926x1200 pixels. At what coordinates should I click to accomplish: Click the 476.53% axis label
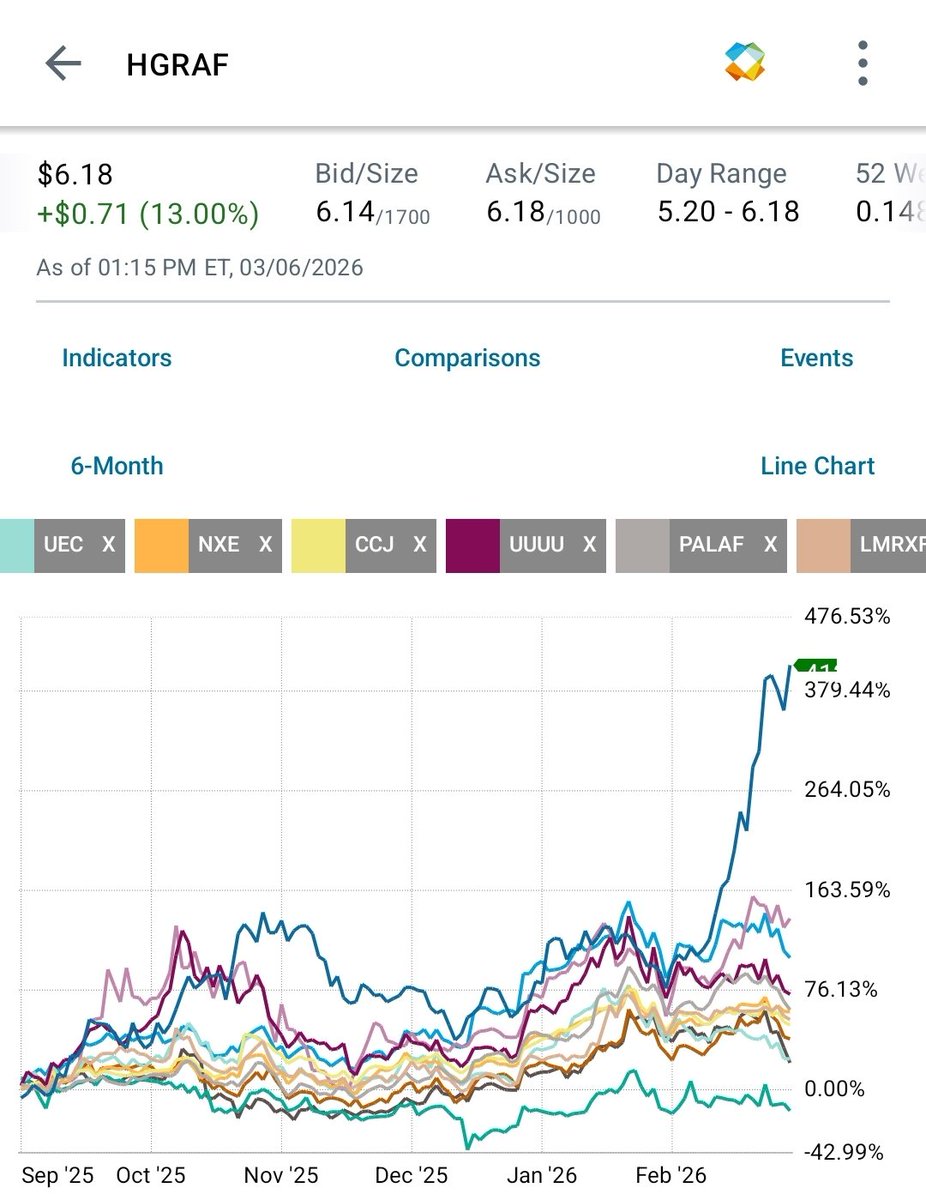(x=847, y=616)
